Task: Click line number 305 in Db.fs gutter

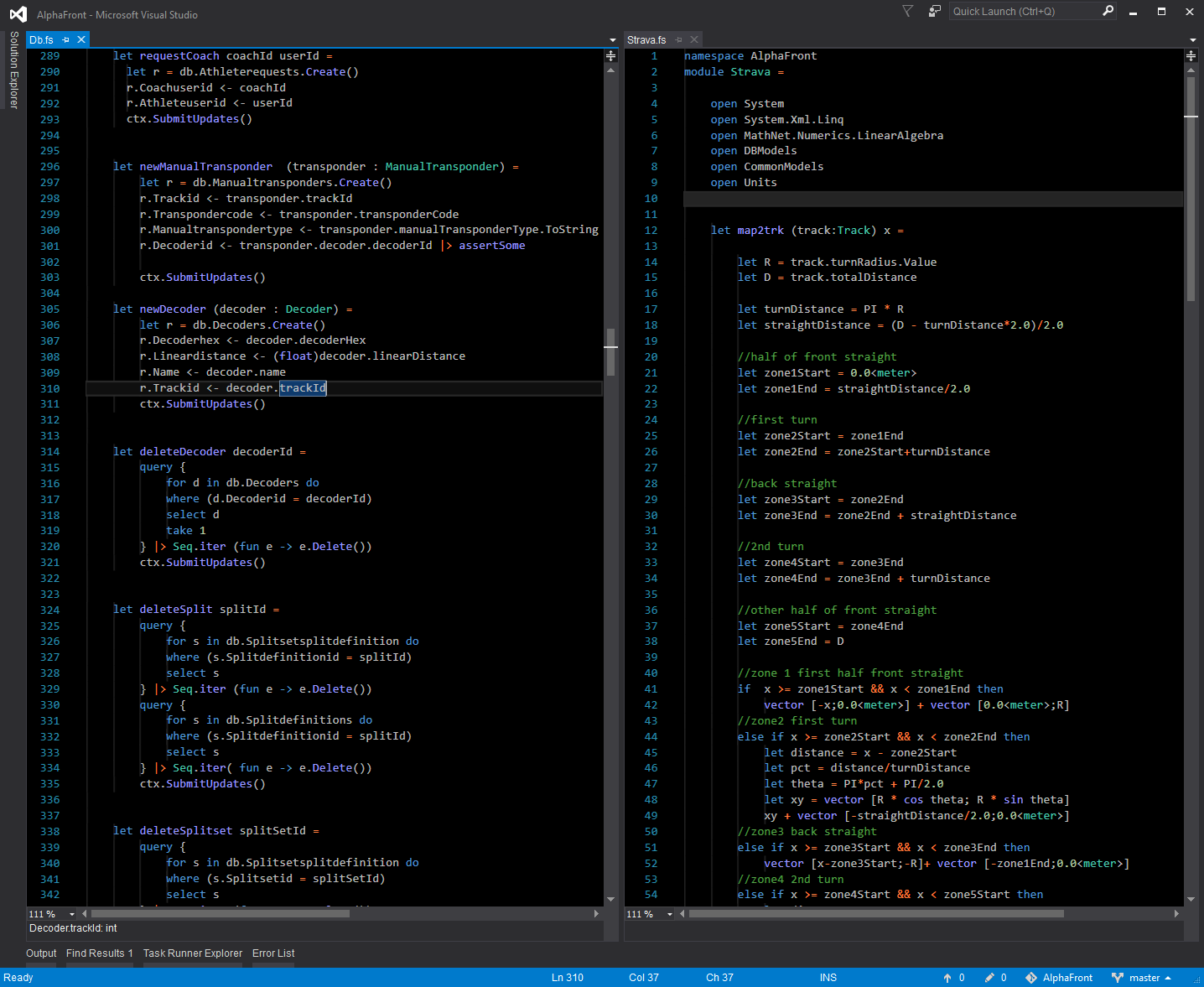Action: click(x=50, y=309)
